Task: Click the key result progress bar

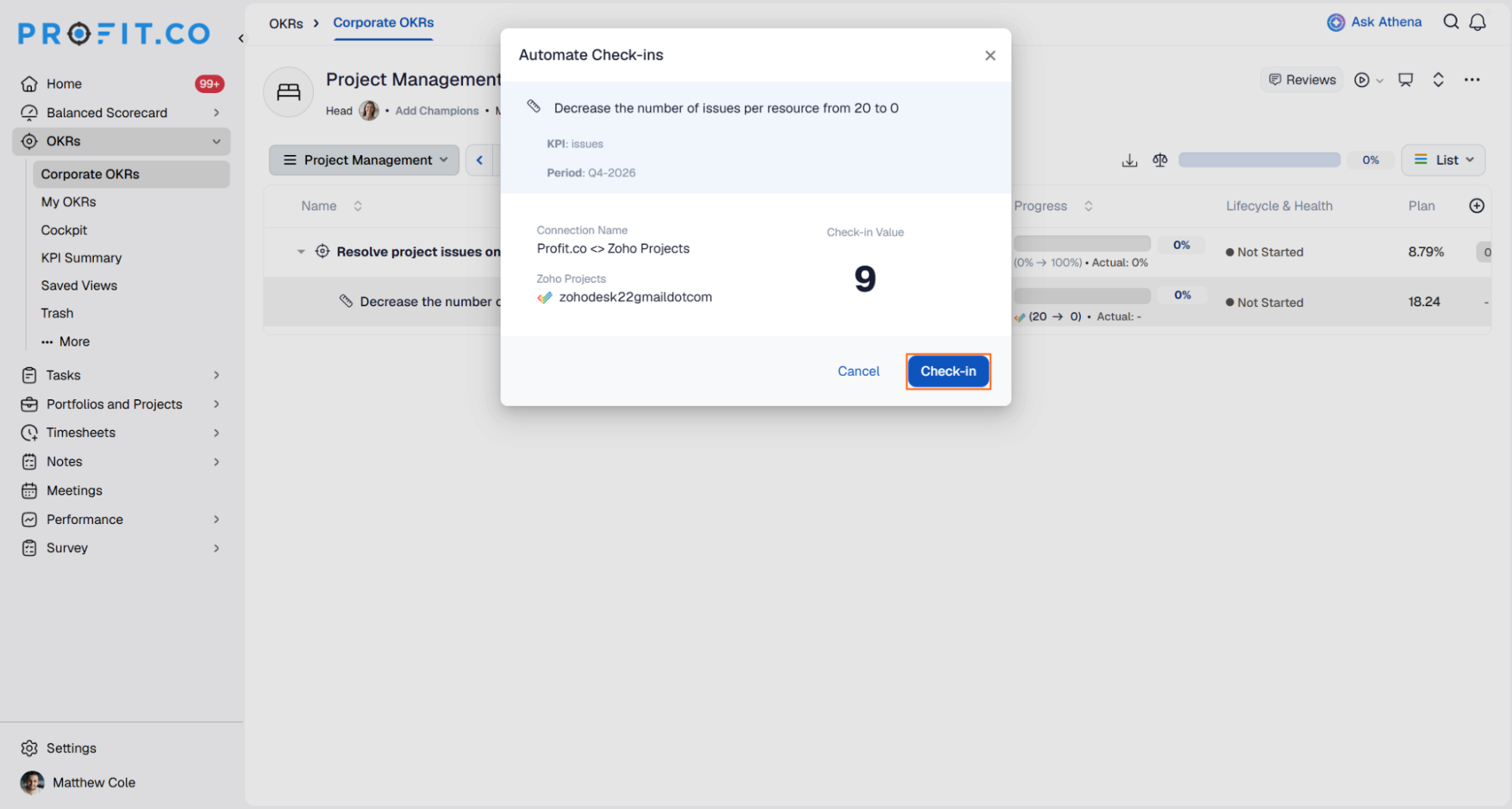Action: click(1082, 295)
